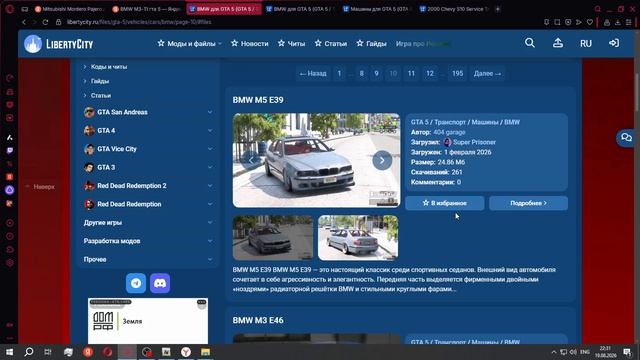640x360 pixels.
Task: Open the Twitch icon in Opera sidebar
Action: (10, 150)
